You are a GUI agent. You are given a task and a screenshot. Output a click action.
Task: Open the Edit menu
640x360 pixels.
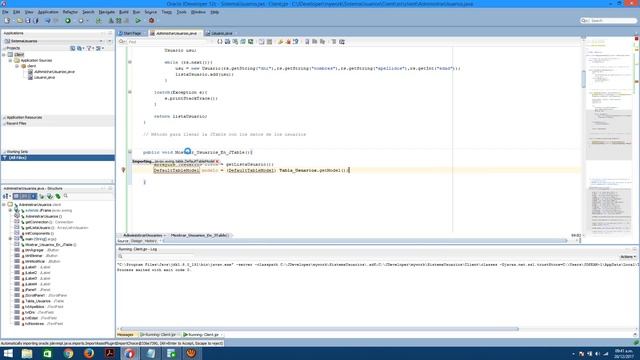click(x=16, y=12)
